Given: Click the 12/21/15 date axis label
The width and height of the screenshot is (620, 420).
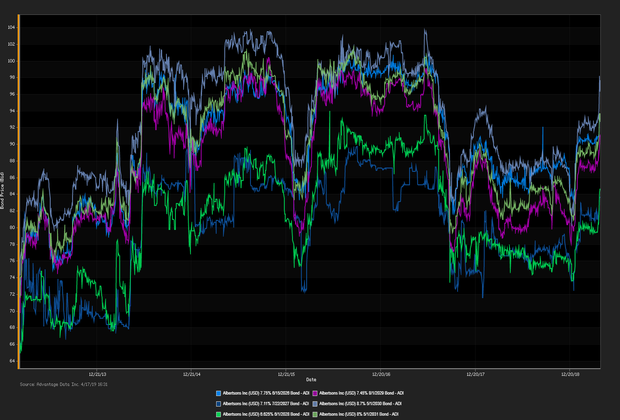Looking at the screenshot, I should [x=286, y=374].
